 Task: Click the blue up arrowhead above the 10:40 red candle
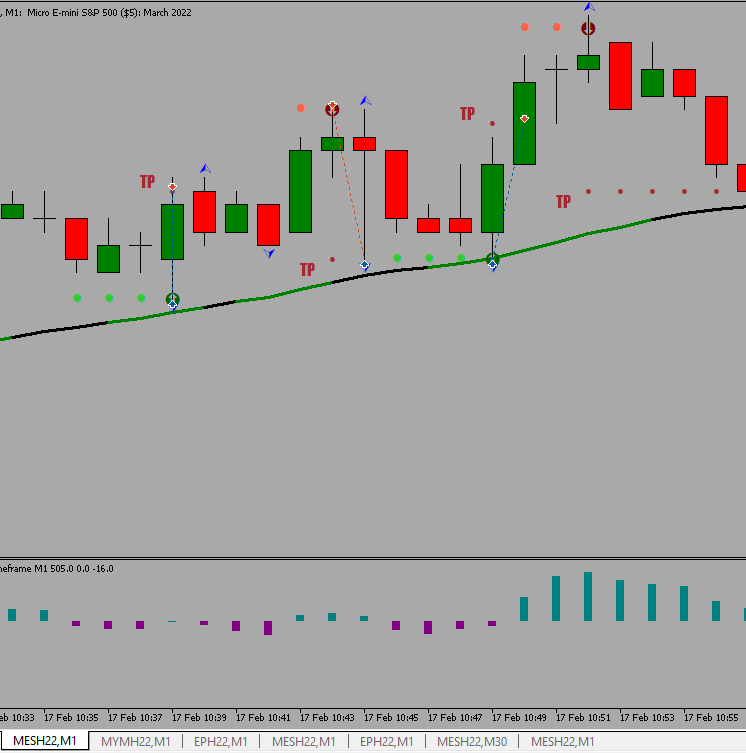[205, 169]
